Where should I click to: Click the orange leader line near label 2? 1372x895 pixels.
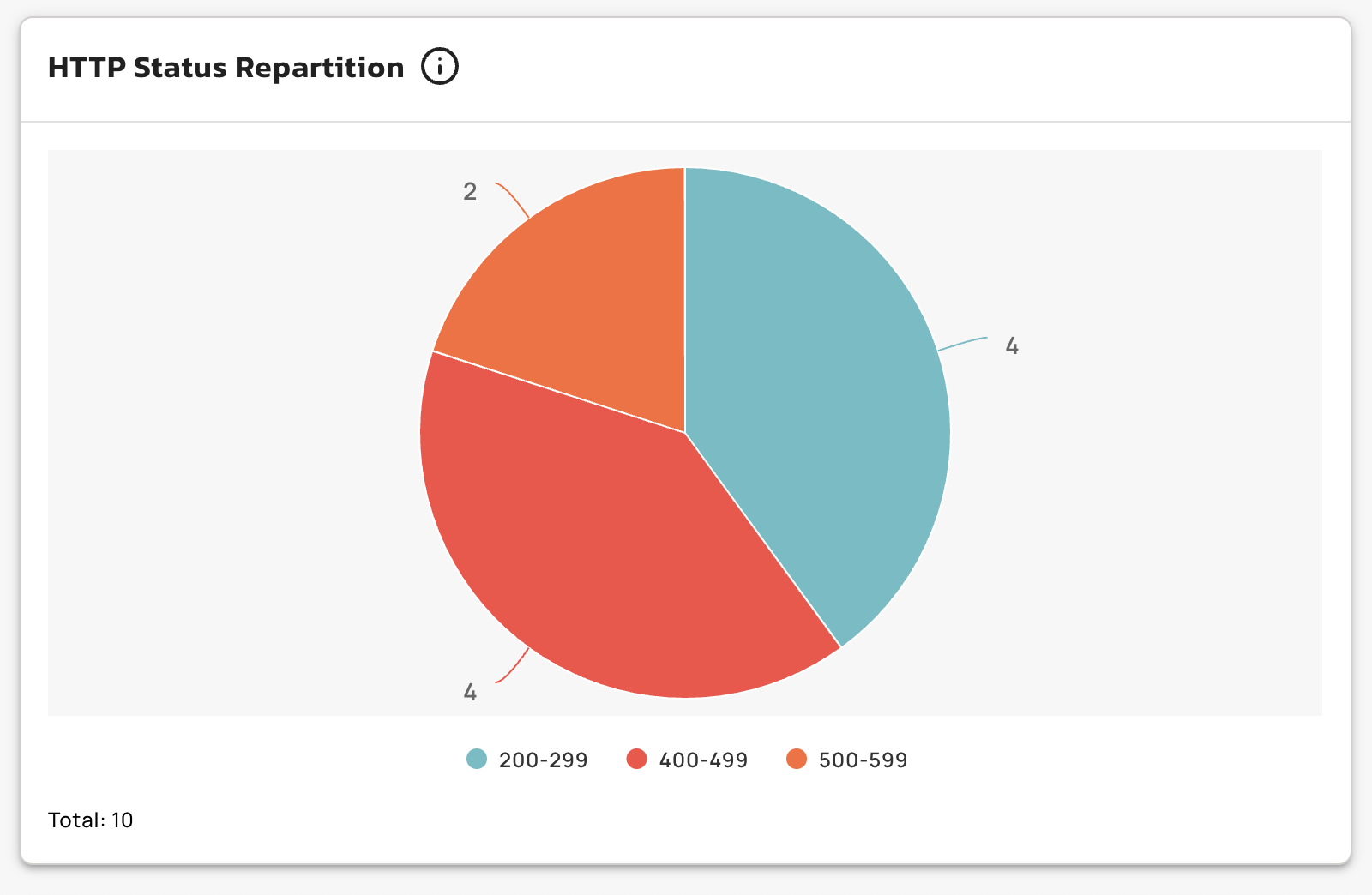[513, 197]
